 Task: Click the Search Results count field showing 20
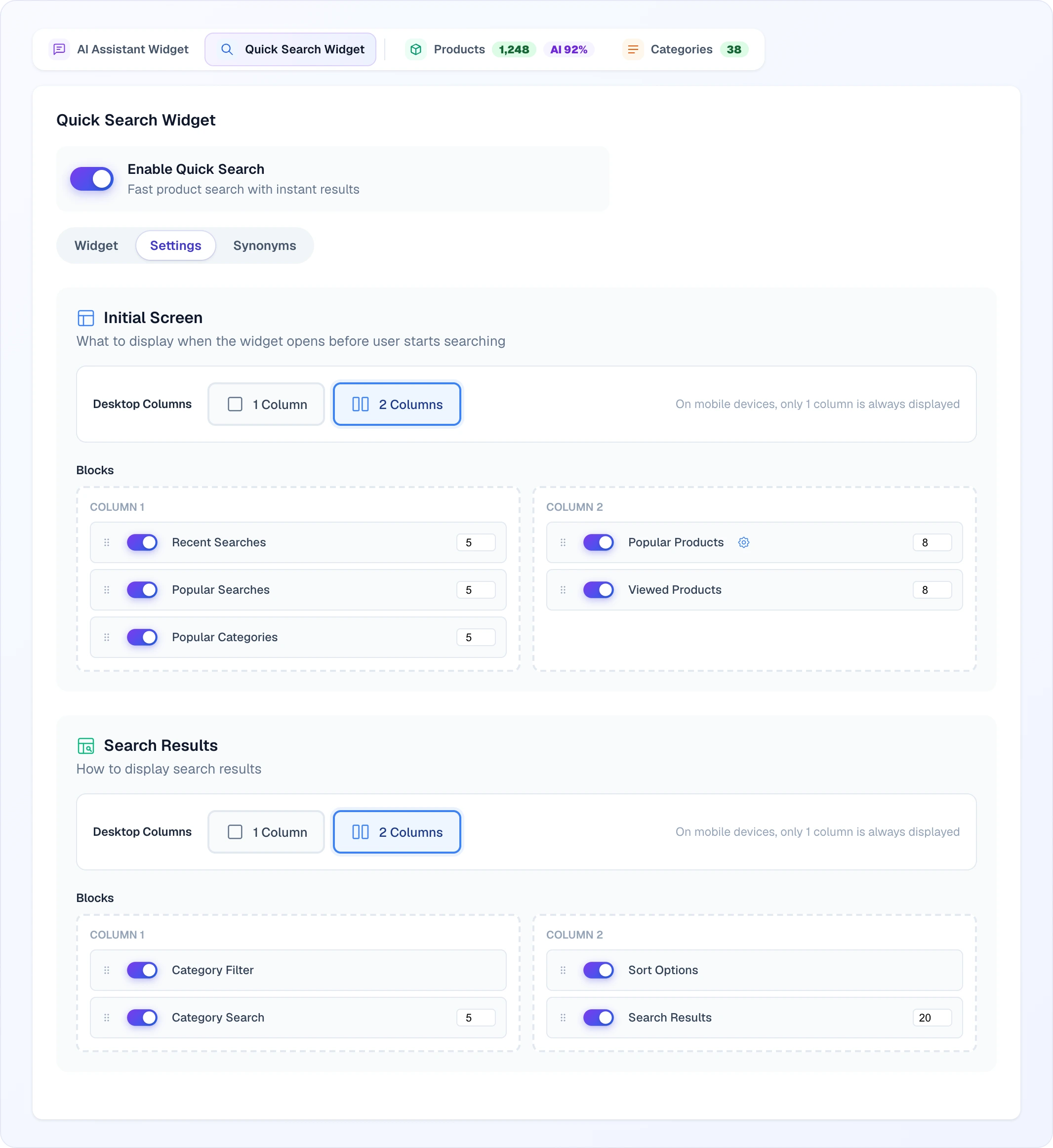(x=932, y=1017)
